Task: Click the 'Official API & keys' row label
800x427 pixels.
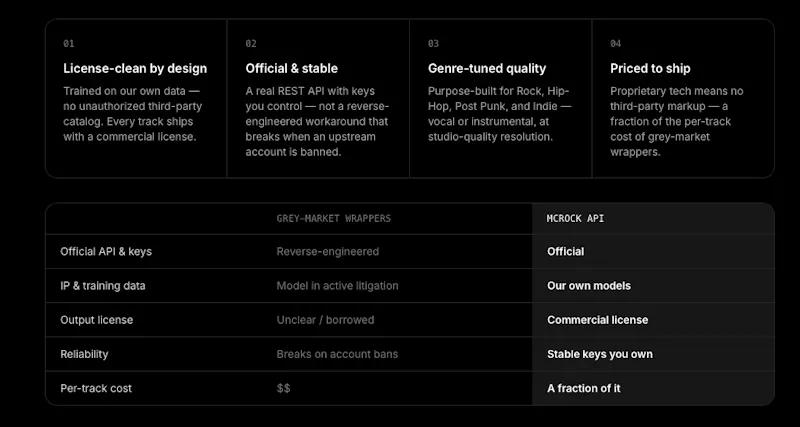Action: (x=106, y=252)
